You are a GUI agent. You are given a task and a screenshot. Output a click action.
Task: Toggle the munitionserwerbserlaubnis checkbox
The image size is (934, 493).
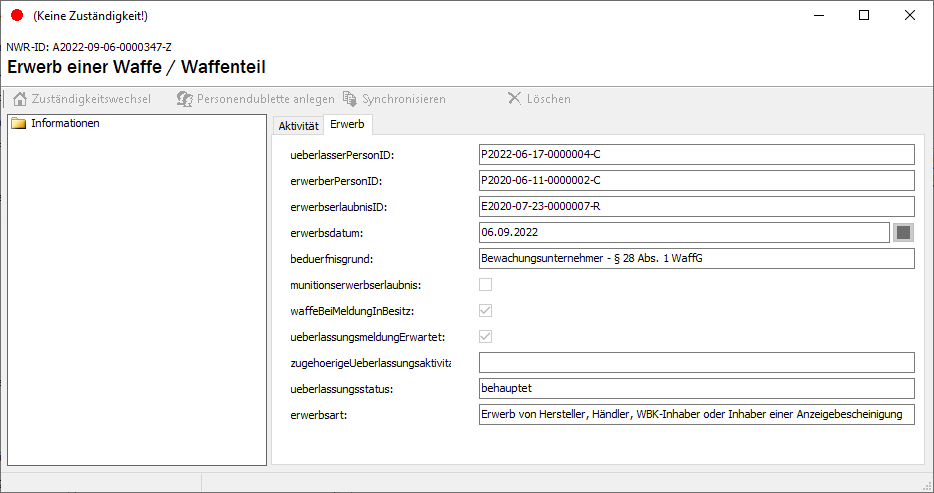coord(486,285)
